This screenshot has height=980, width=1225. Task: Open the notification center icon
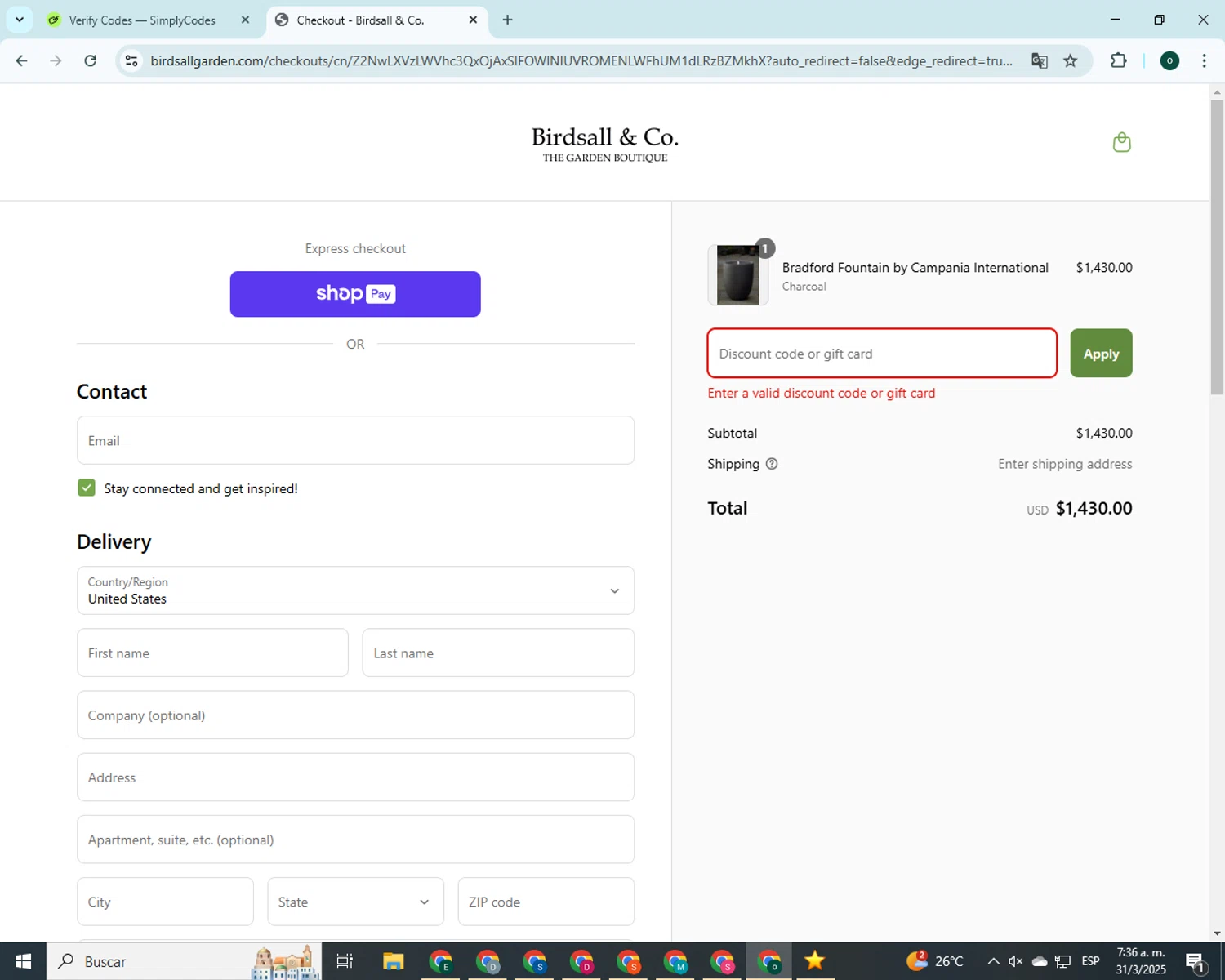[x=1196, y=961]
